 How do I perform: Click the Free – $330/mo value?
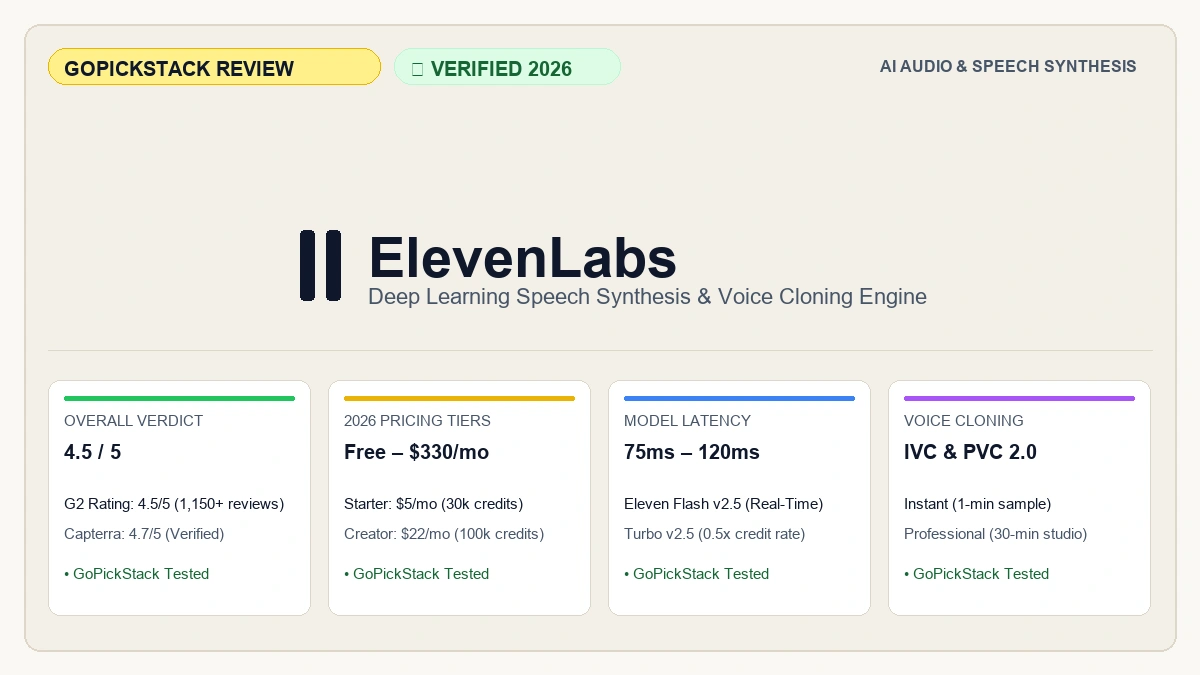[x=416, y=452]
